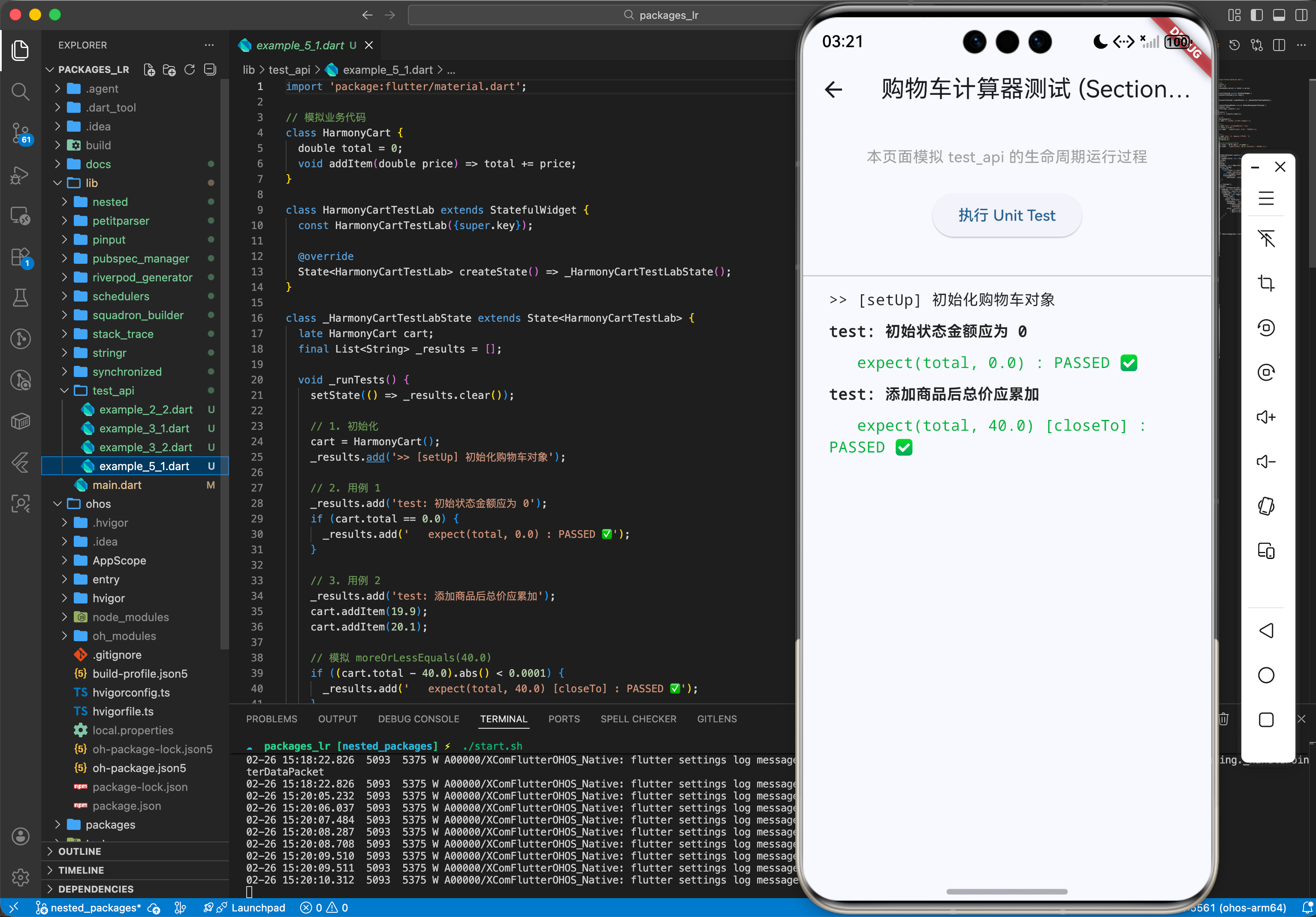This screenshot has width=1316, height=917.
Task: Toggle secondary side bar layout icon
Action: click(1301, 15)
